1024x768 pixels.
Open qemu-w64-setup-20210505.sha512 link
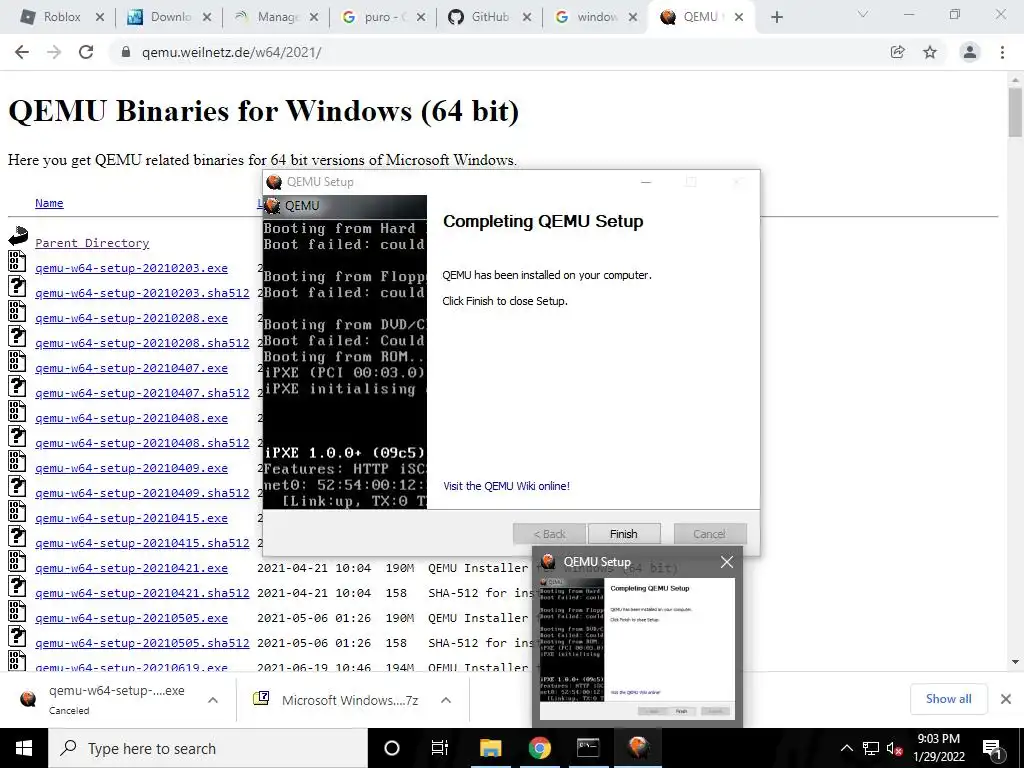pyautogui.click(x=142, y=643)
